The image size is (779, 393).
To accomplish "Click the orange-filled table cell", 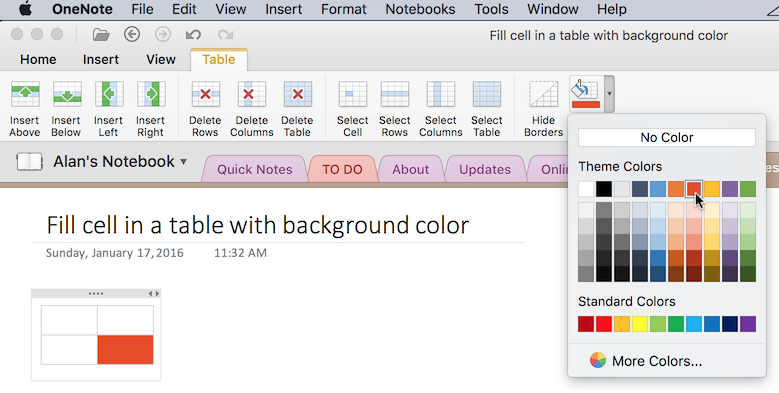I will coord(125,350).
